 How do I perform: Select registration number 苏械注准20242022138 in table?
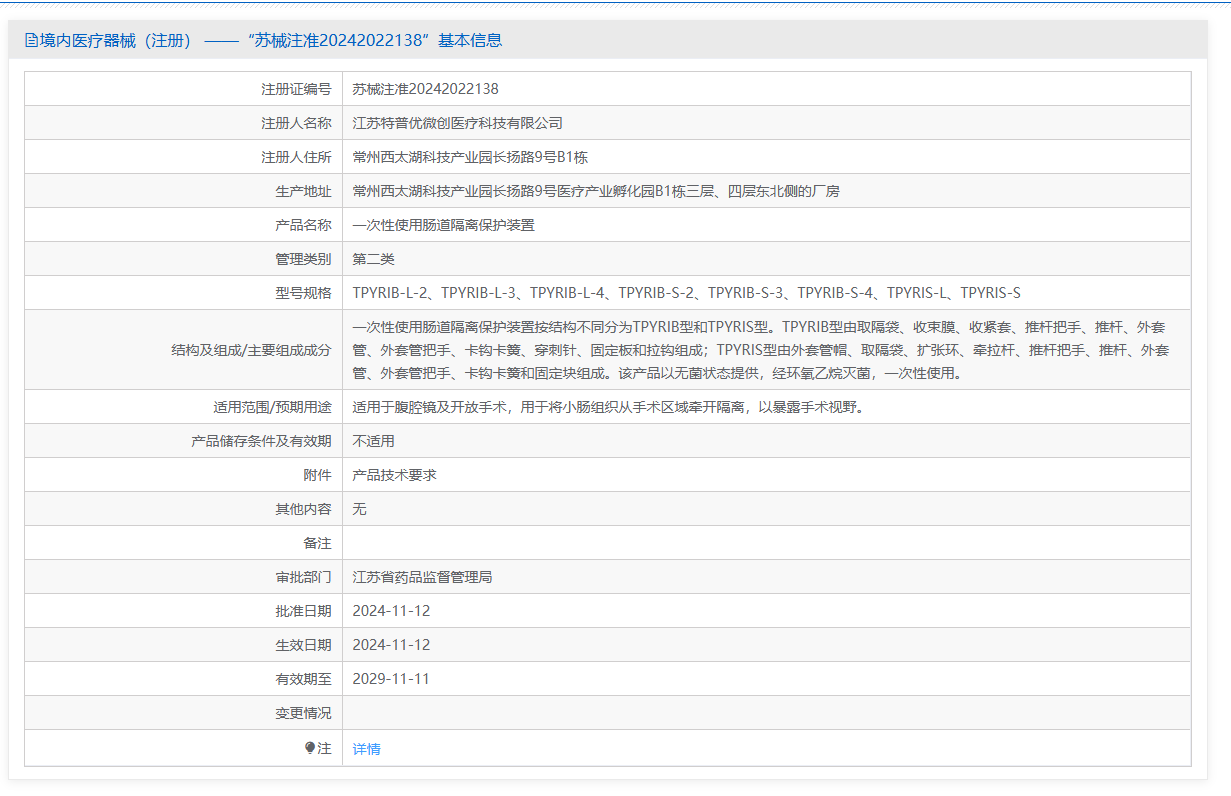pyautogui.click(x=425, y=89)
